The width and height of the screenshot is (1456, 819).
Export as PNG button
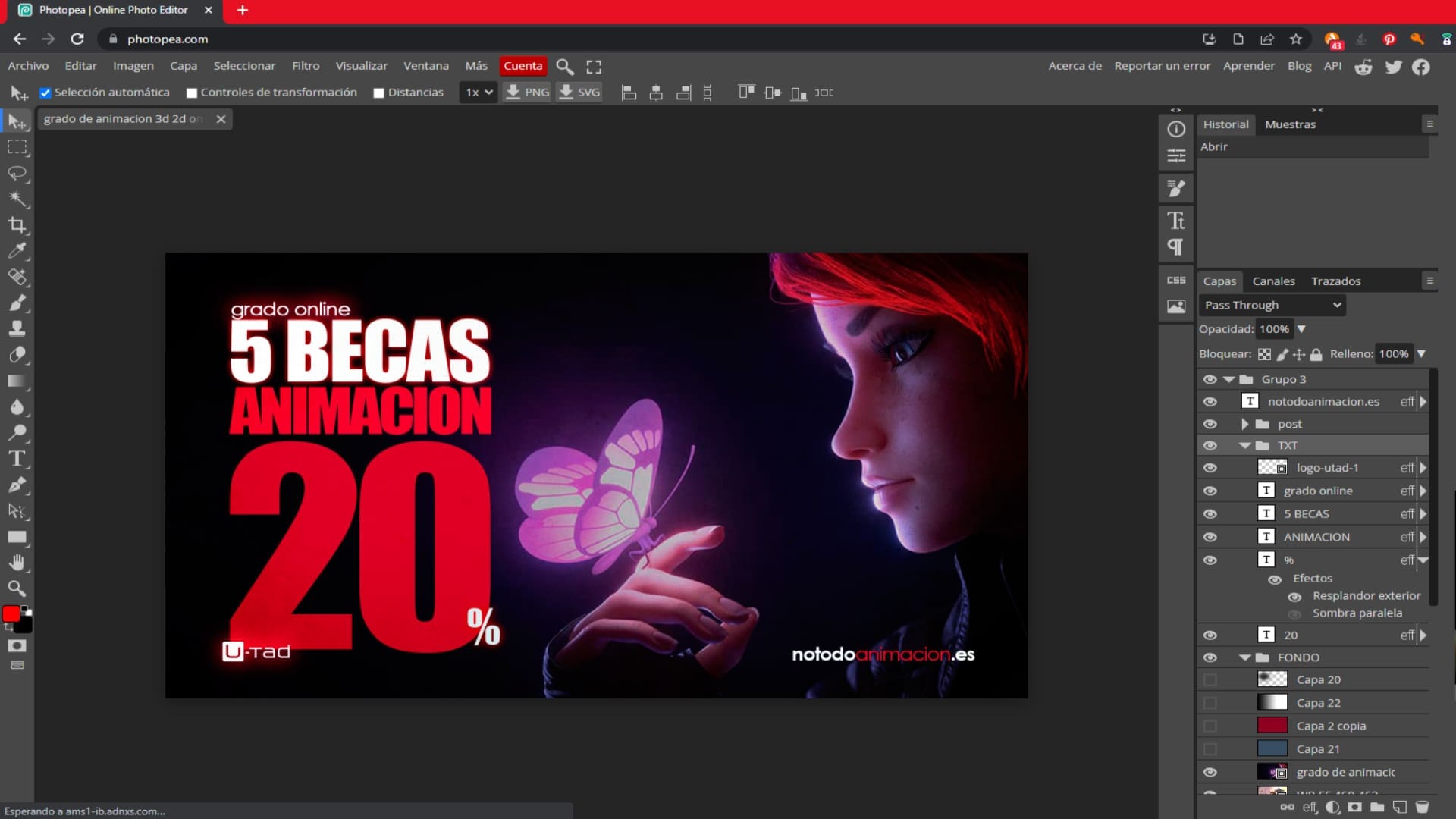[x=528, y=93]
